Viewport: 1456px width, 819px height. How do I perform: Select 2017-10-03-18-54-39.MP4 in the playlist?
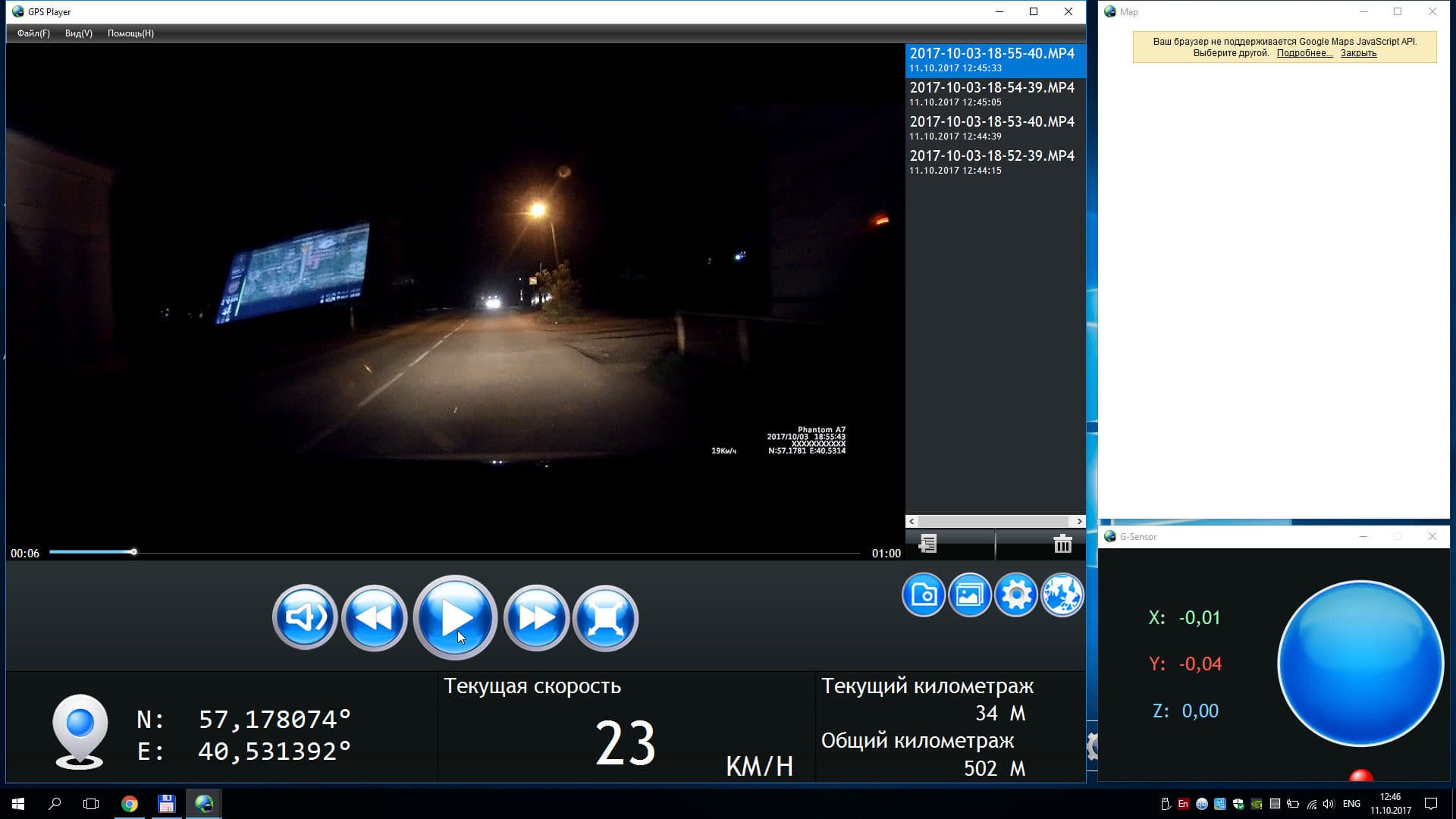click(x=991, y=93)
